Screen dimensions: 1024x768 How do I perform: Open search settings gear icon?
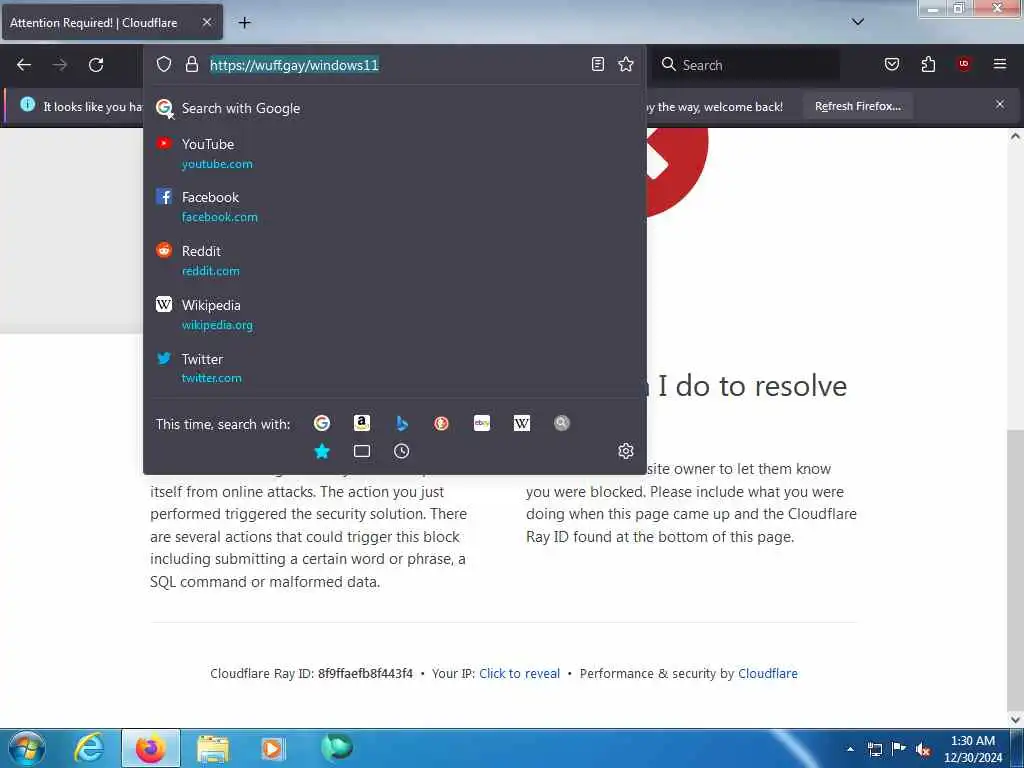pyautogui.click(x=626, y=451)
